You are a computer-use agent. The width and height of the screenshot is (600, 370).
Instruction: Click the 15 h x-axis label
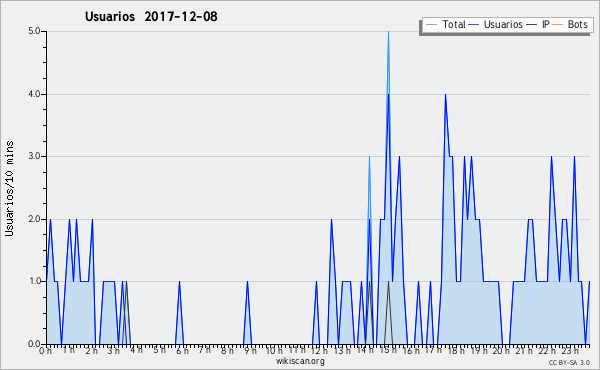(x=388, y=350)
